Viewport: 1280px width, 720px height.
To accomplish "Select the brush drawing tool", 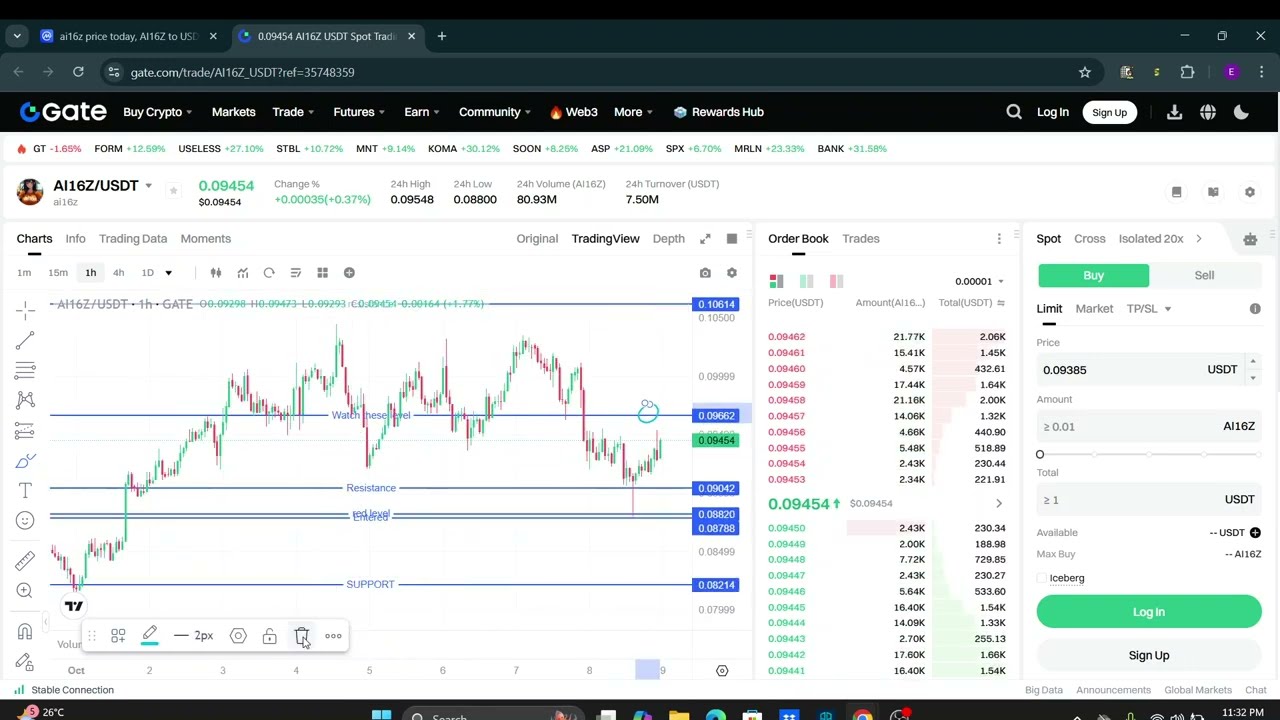I will [x=25, y=461].
